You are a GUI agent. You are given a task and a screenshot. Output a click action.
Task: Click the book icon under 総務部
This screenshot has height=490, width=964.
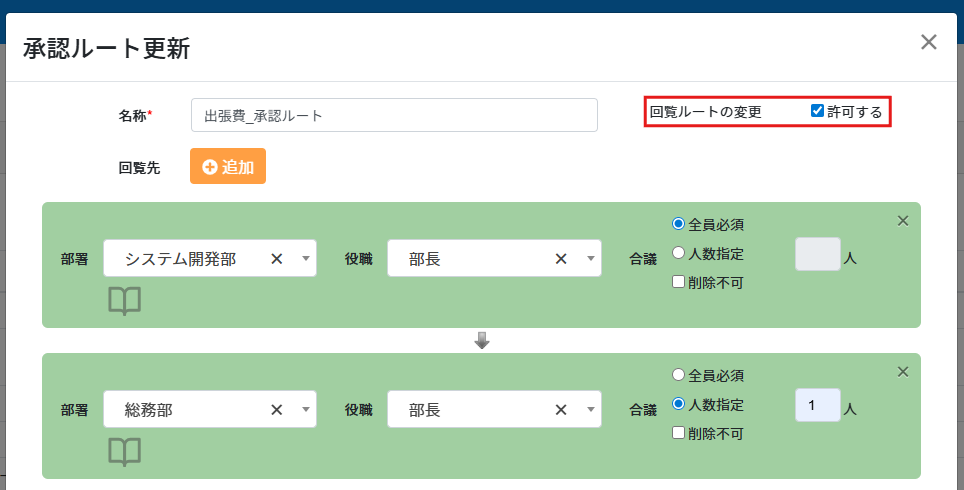[x=124, y=451]
